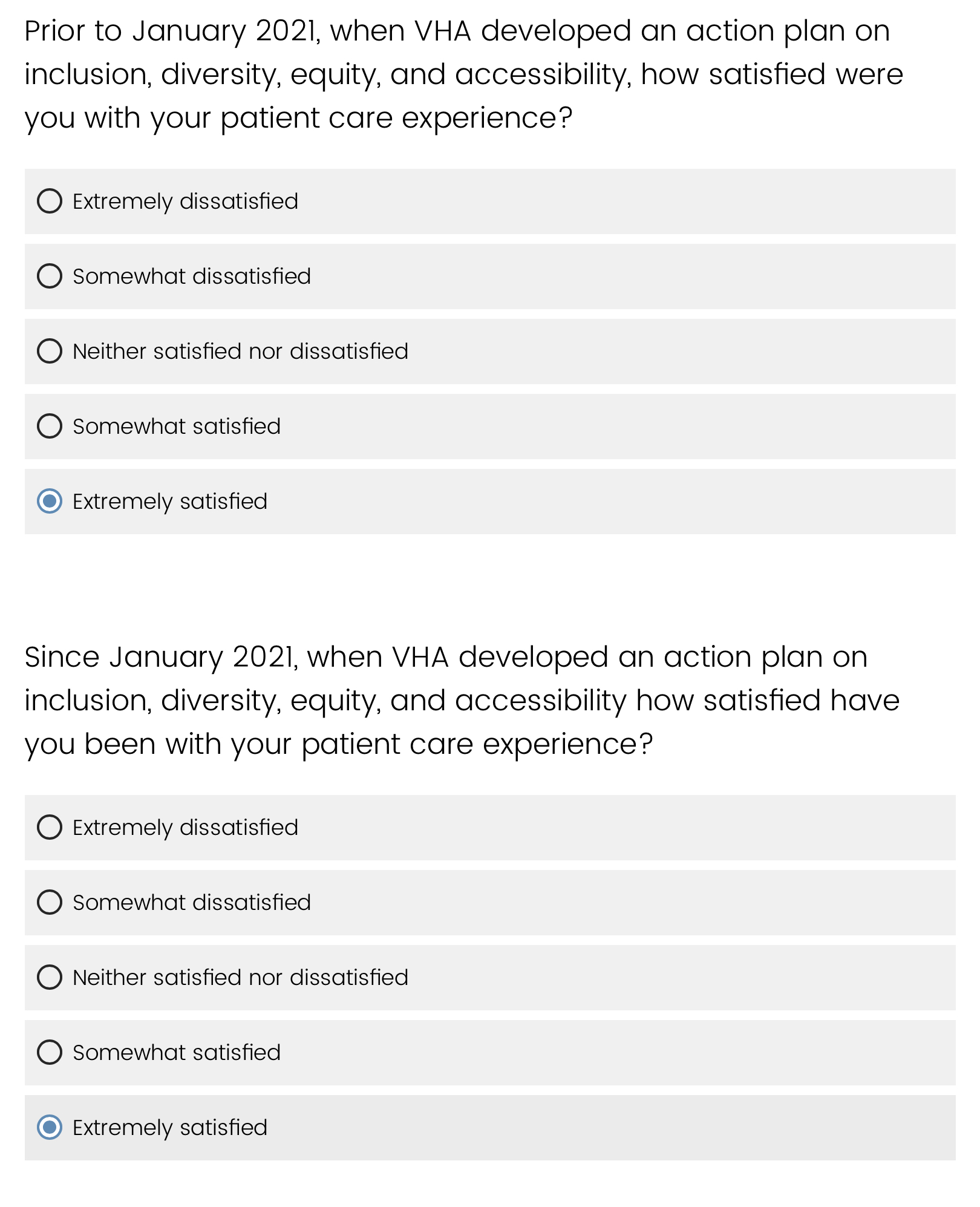Choose 'Somewhat dissatisfied' in the first question

point(50,276)
